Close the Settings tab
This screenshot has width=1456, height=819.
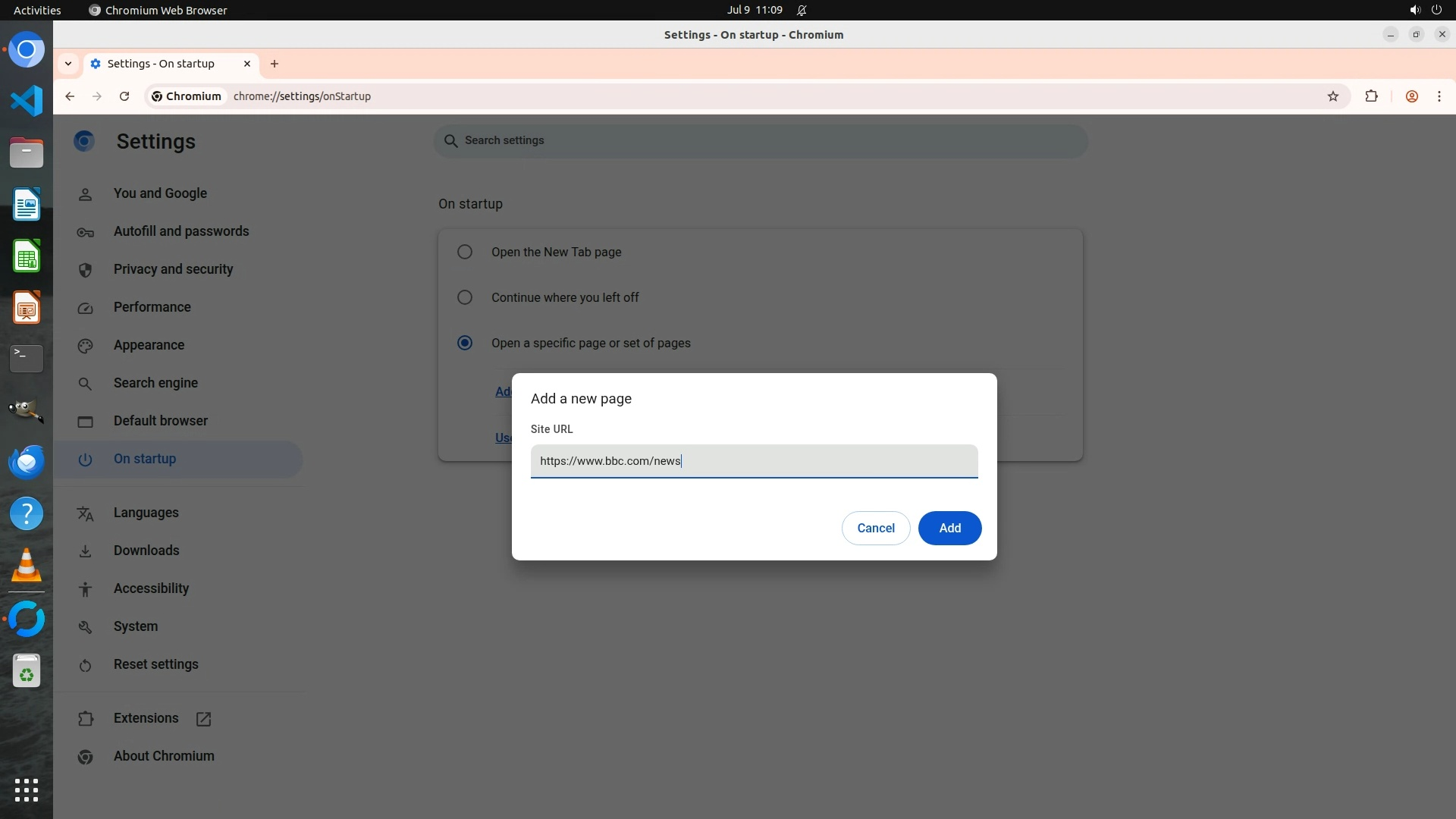tap(247, 64)
